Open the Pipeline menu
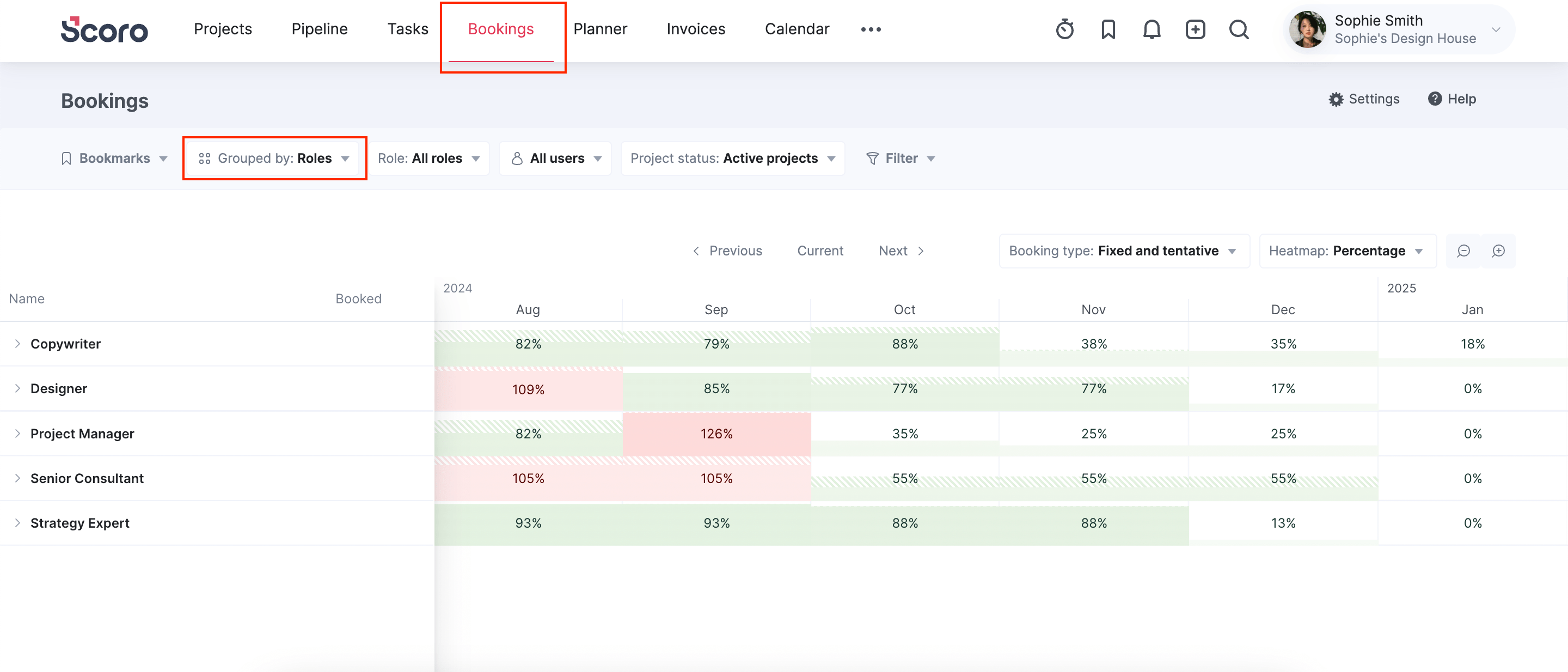1568x672 pixels. tap(320, 29)
